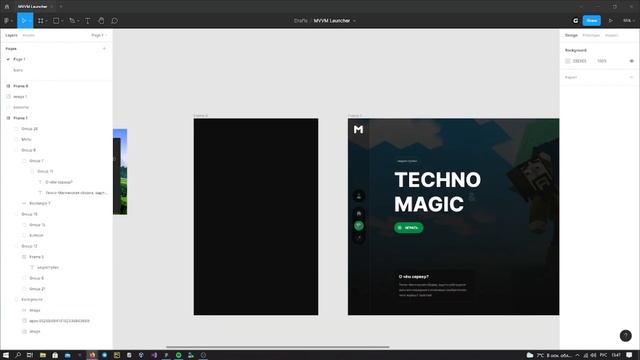Image resolution: width=640 pixels, height=360 pixels.
Task: Expand the Export section
Action: 631,77
